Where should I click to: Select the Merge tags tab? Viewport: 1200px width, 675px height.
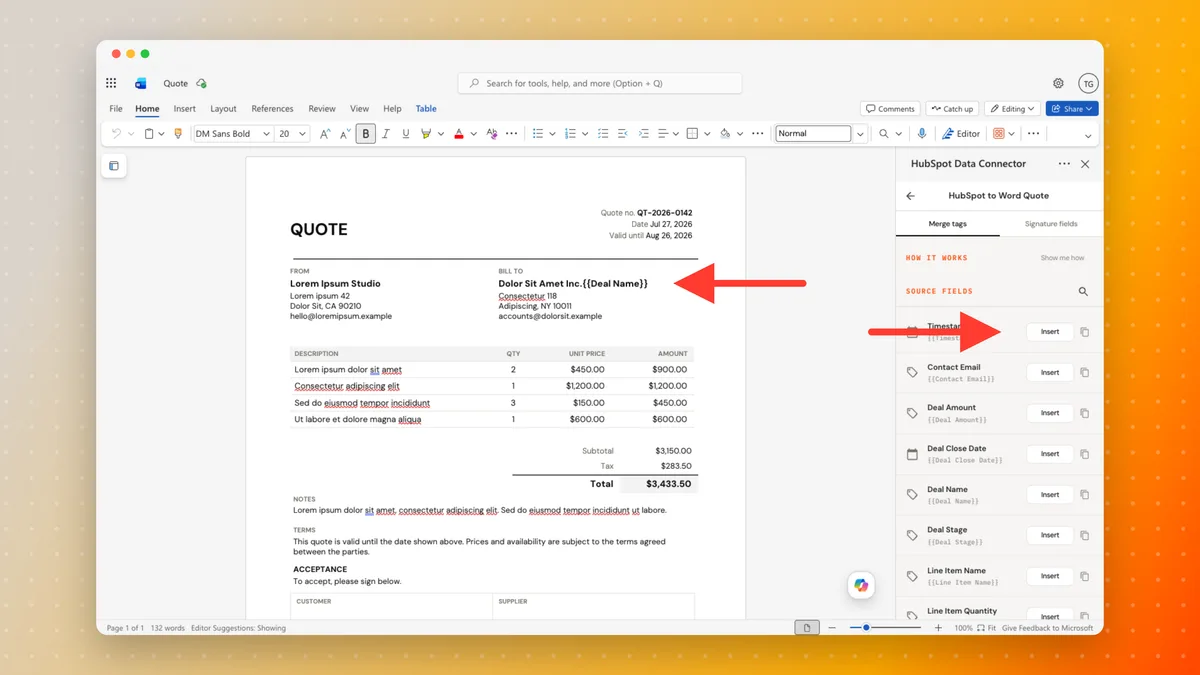tap(947, 224)
